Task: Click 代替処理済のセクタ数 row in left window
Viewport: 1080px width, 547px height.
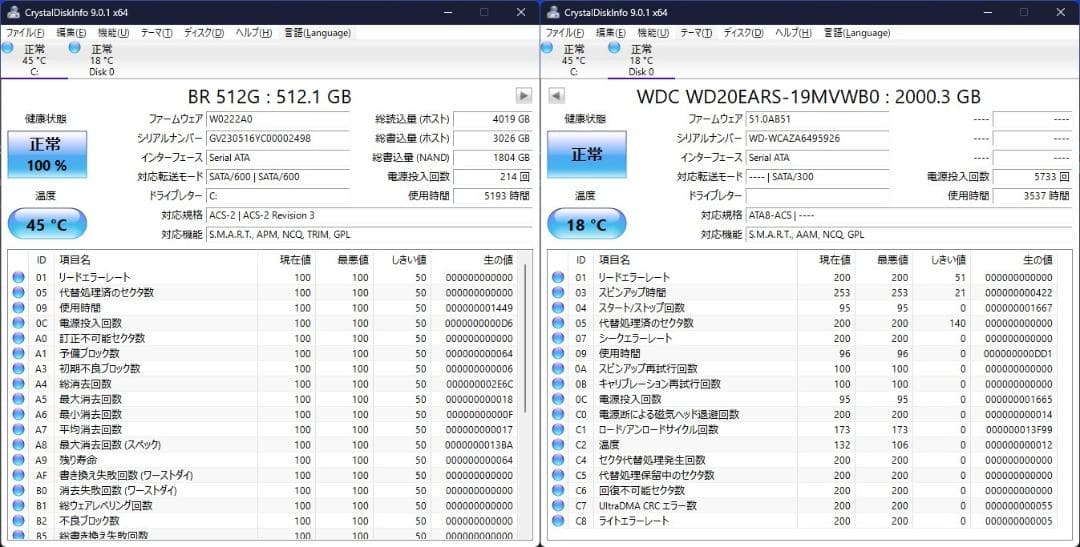Action: (265, 293)
